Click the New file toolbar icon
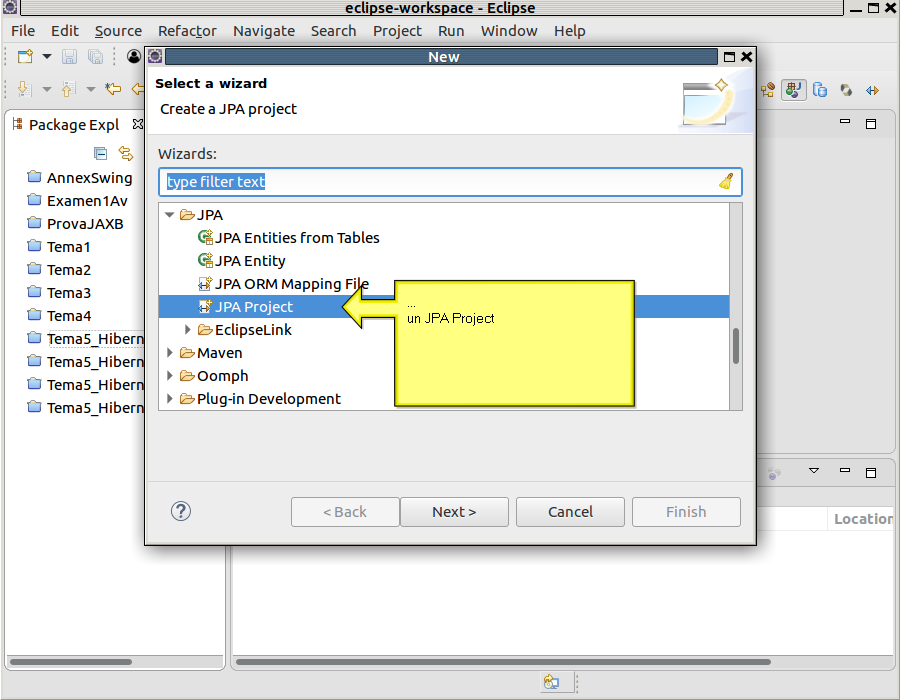The height and width of the screenshot is (700, 900). click(x=25, y=56)
